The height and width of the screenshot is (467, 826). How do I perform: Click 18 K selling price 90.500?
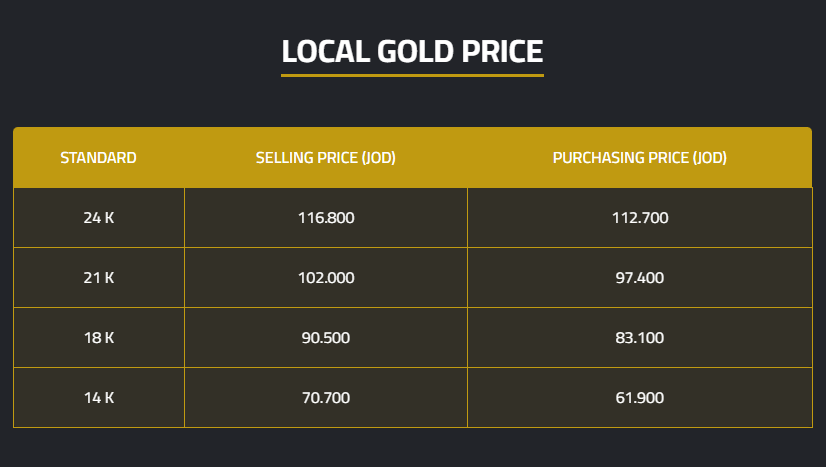click(326, 338)
